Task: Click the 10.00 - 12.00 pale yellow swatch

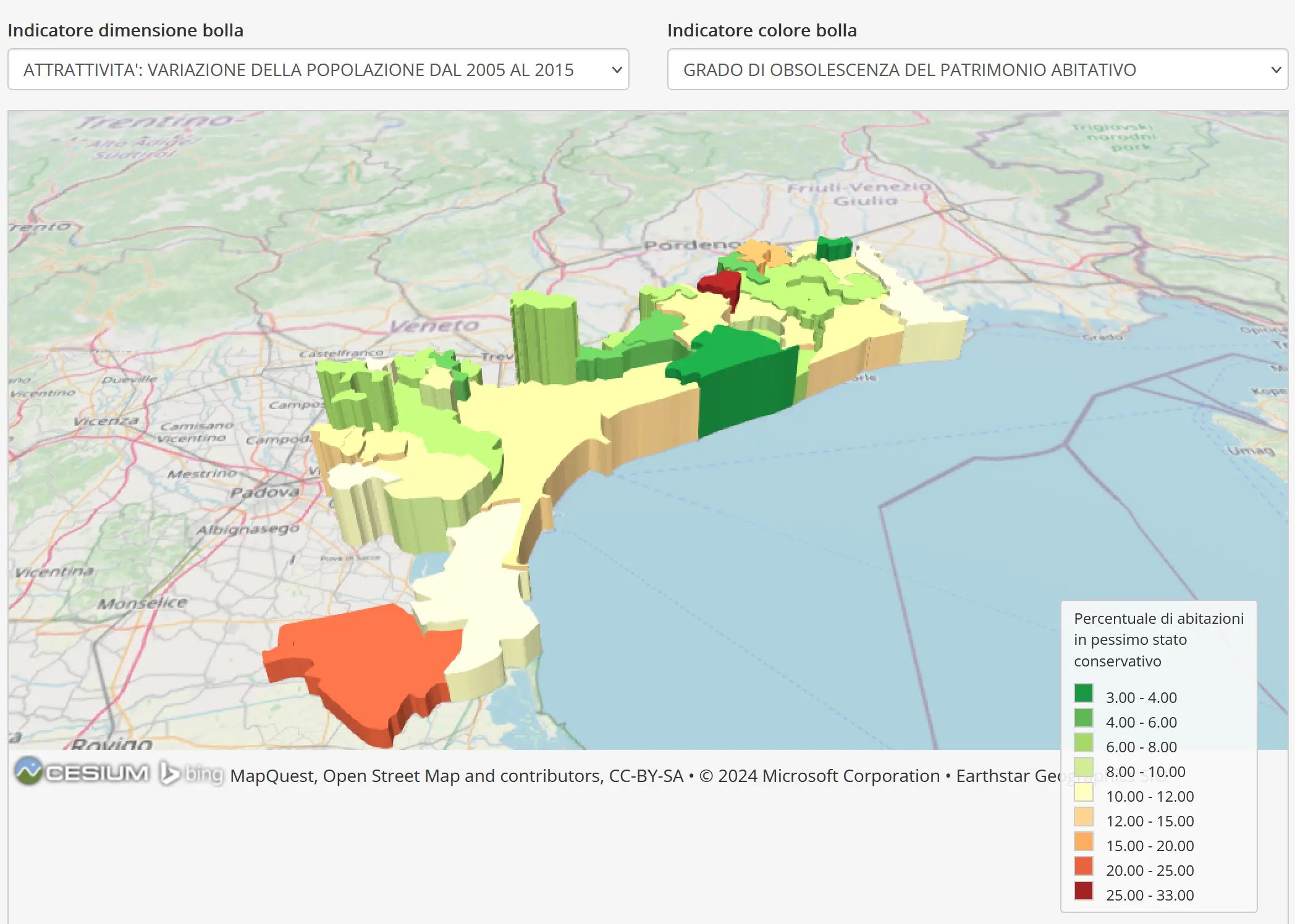Action: coord(1084,792)
